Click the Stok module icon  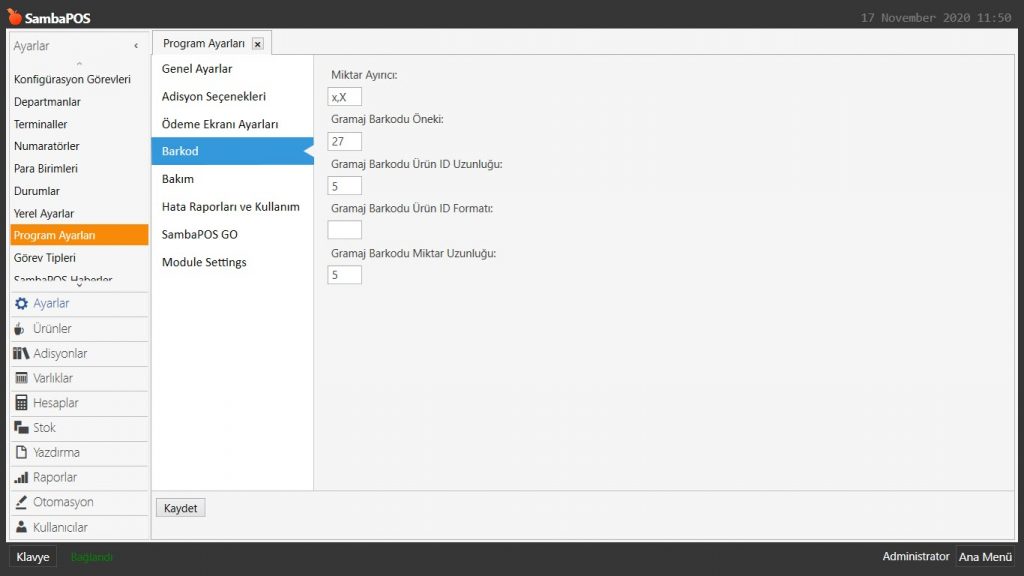[21, 428]
